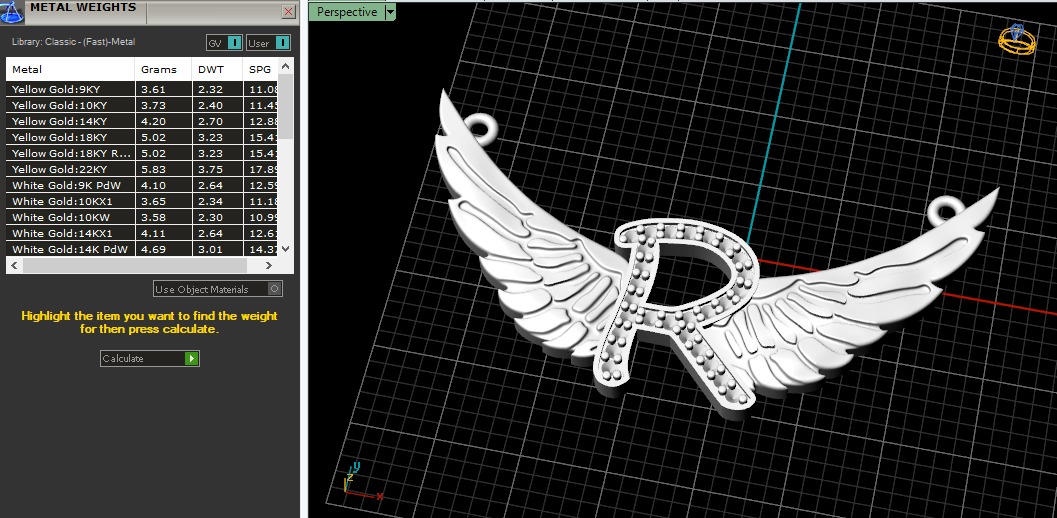Select the Yellow Gold:9KY row
This screenshot has width=1057, height=518.
[142, 89]
